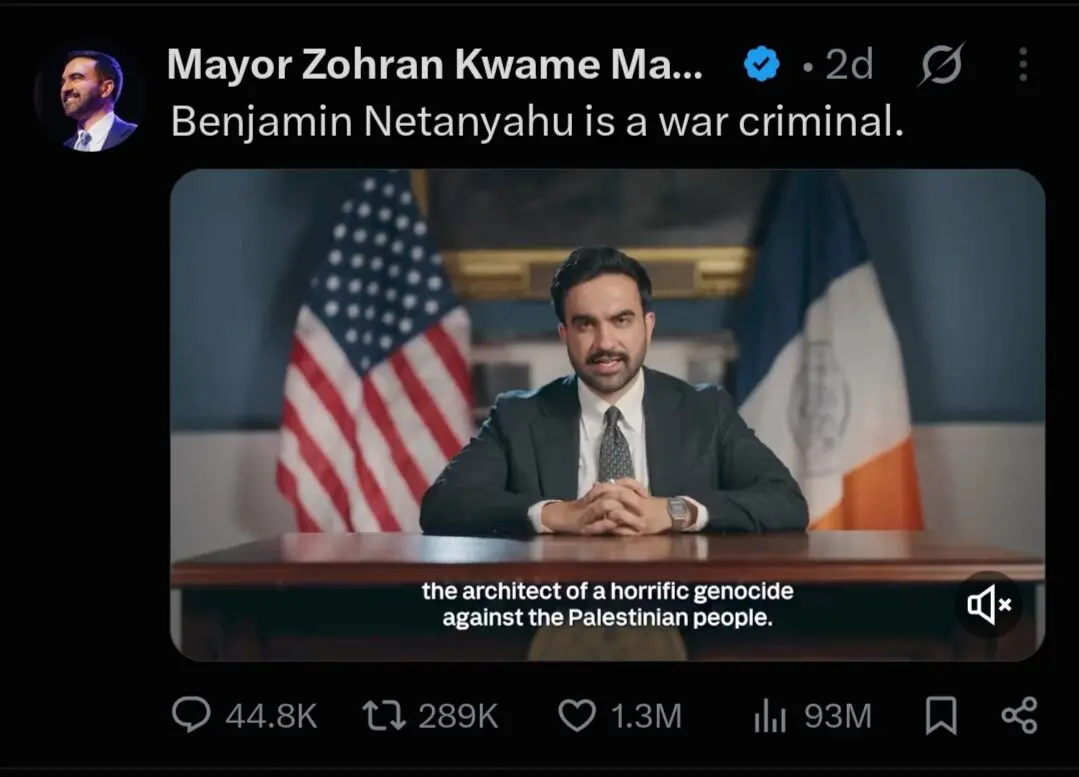Click the video caption about horrific genocide
This screenshot has width=1079, height=777.
click(608, 604)
